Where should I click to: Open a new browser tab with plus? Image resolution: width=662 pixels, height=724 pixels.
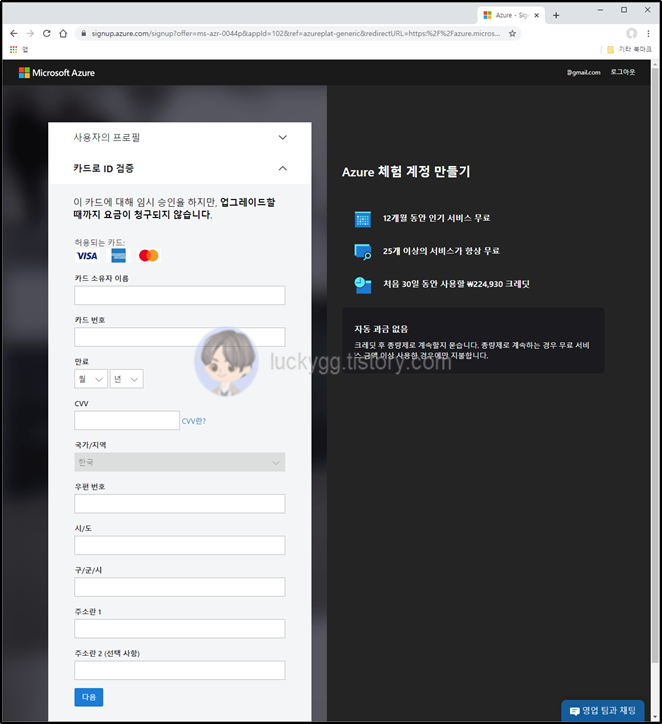(x=556, y=16)
